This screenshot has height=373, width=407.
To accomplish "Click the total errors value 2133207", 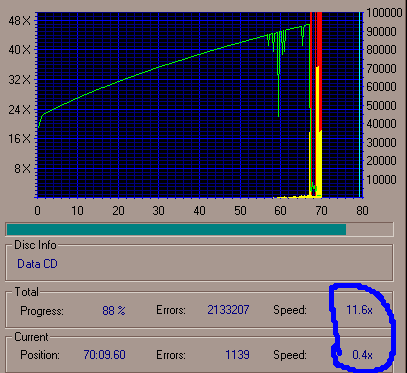I will pos(228,310).
